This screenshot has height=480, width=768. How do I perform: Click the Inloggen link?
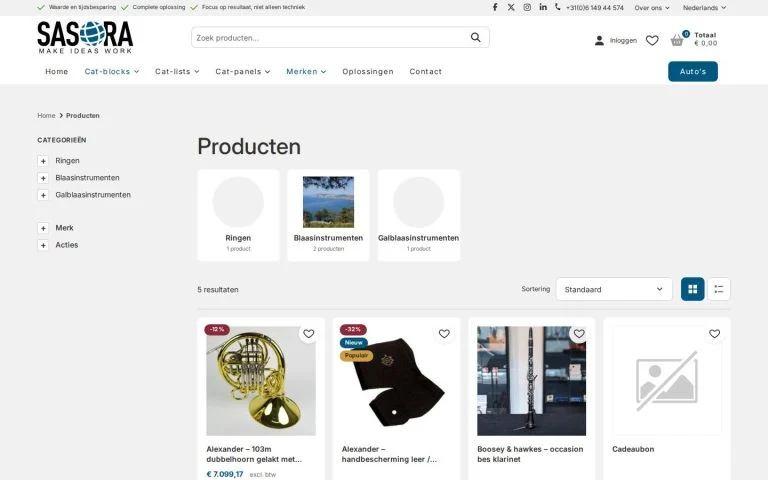tap(623, 41)
